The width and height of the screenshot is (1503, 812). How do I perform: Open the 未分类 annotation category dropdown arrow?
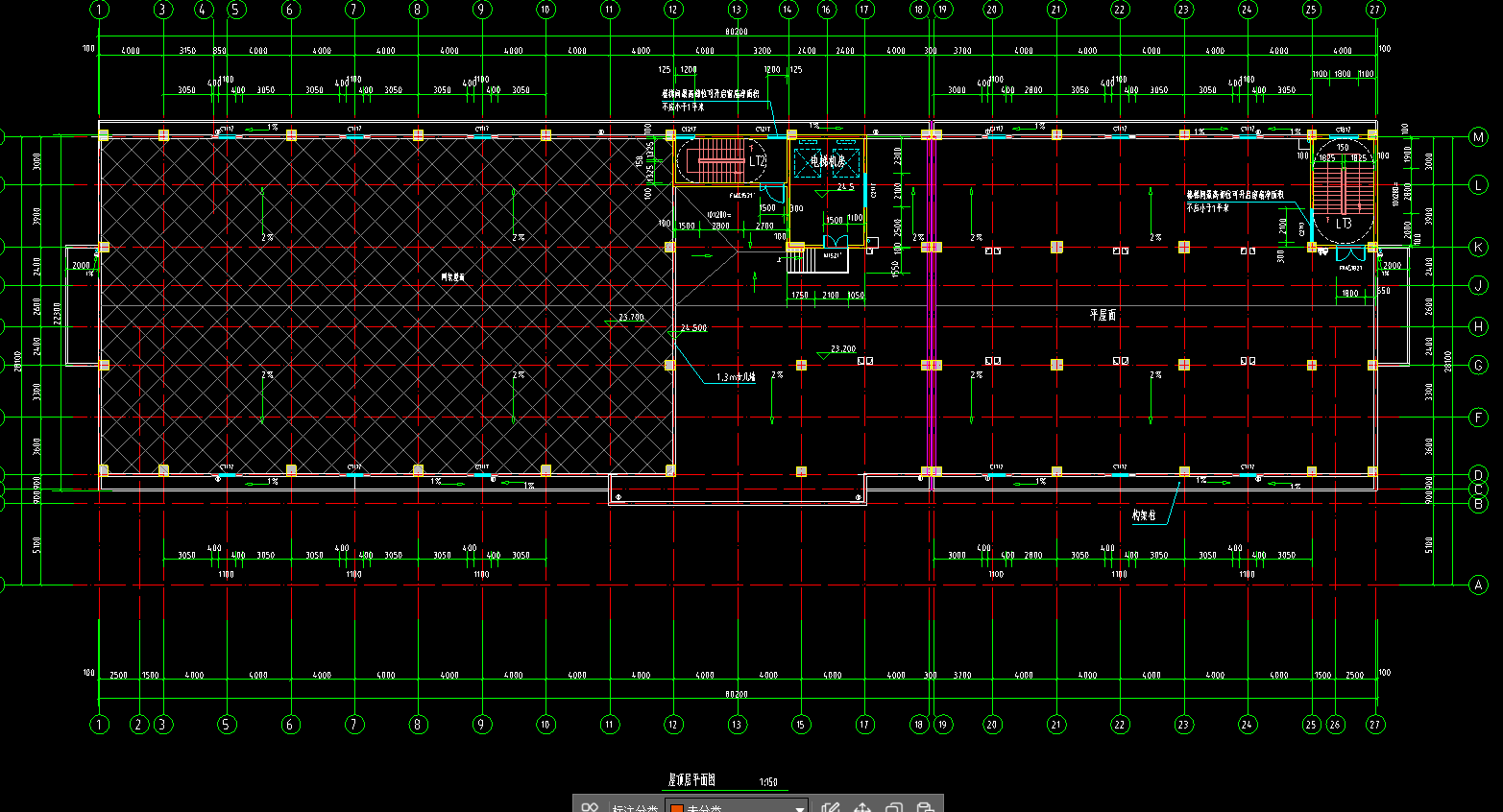(799, 808)
